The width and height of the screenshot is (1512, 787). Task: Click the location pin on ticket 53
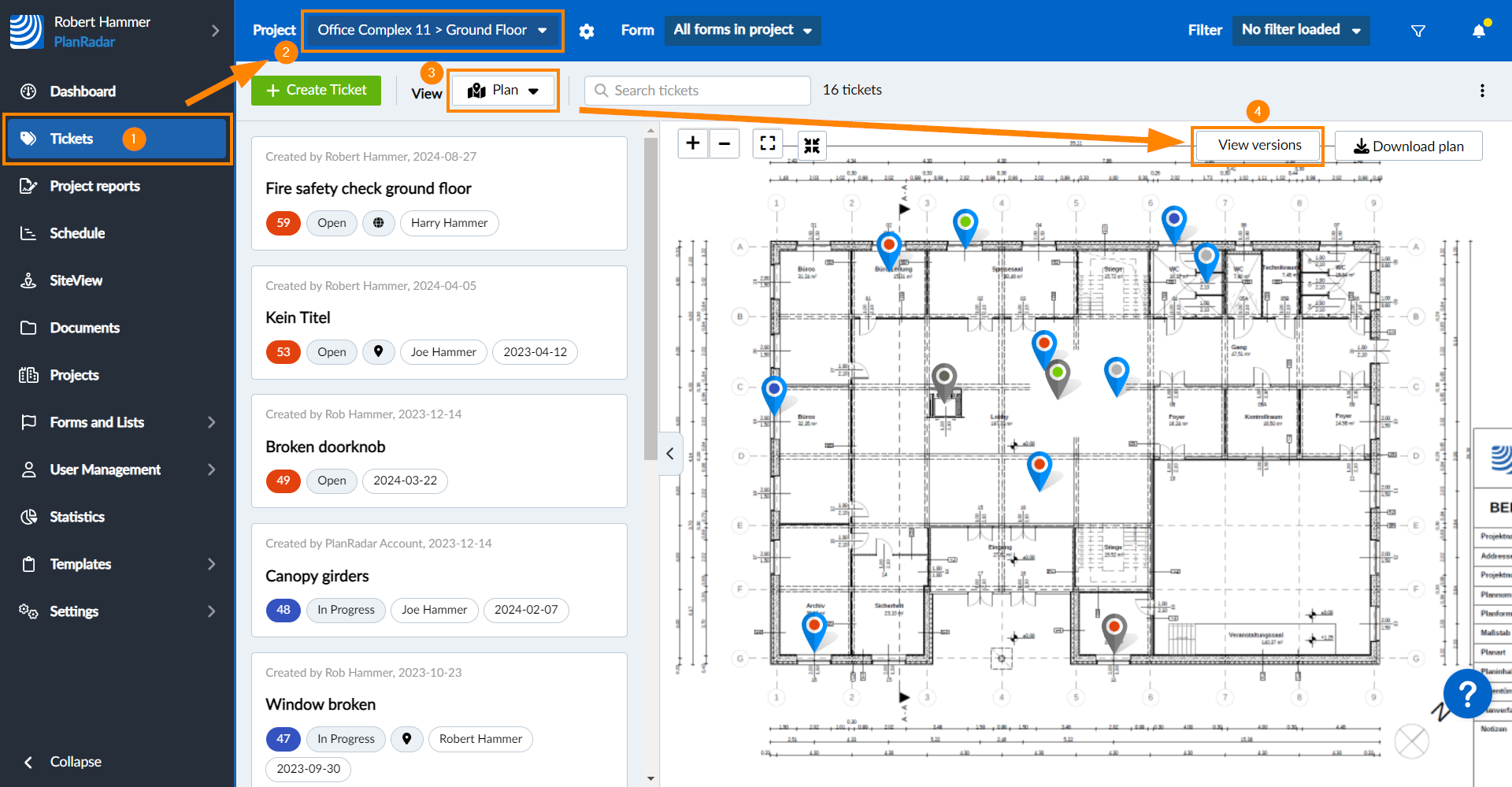click(379, 352)
